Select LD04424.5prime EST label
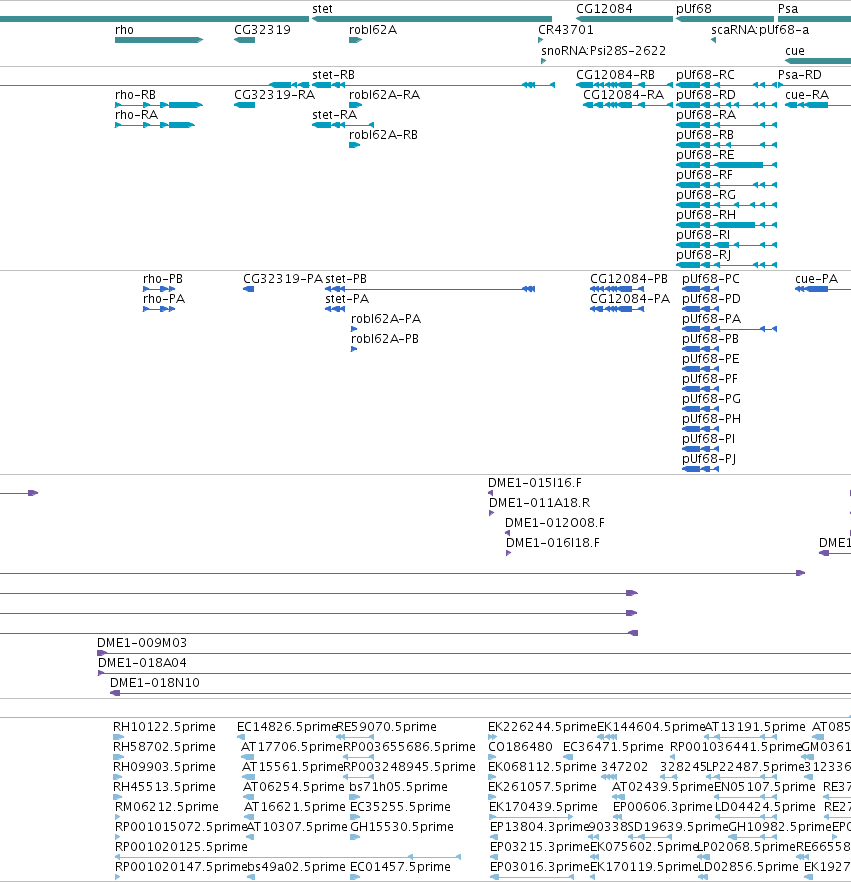851x882 pixels. tap(765, 807)
